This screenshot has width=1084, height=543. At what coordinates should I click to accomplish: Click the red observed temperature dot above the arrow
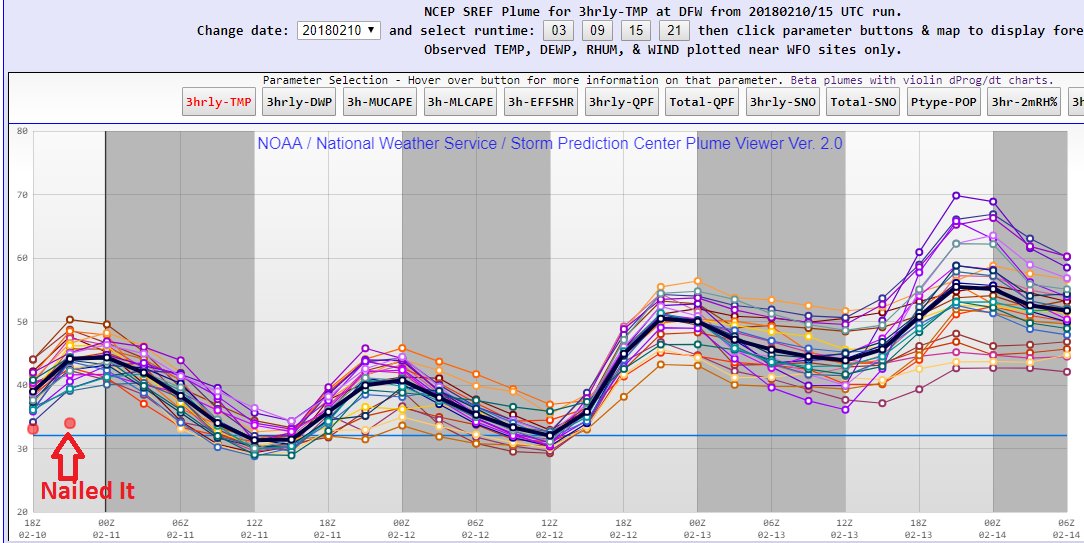(70, 423)
